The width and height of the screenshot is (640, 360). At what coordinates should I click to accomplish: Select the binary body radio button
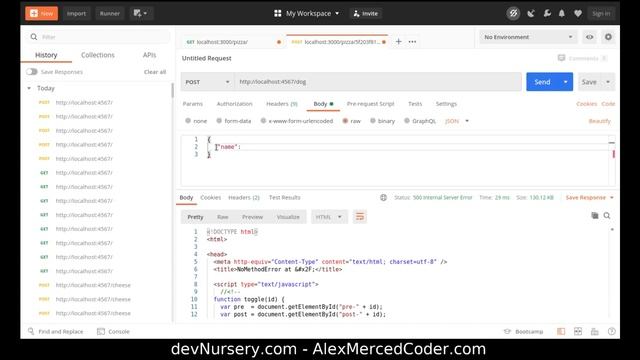pos(373,121)
